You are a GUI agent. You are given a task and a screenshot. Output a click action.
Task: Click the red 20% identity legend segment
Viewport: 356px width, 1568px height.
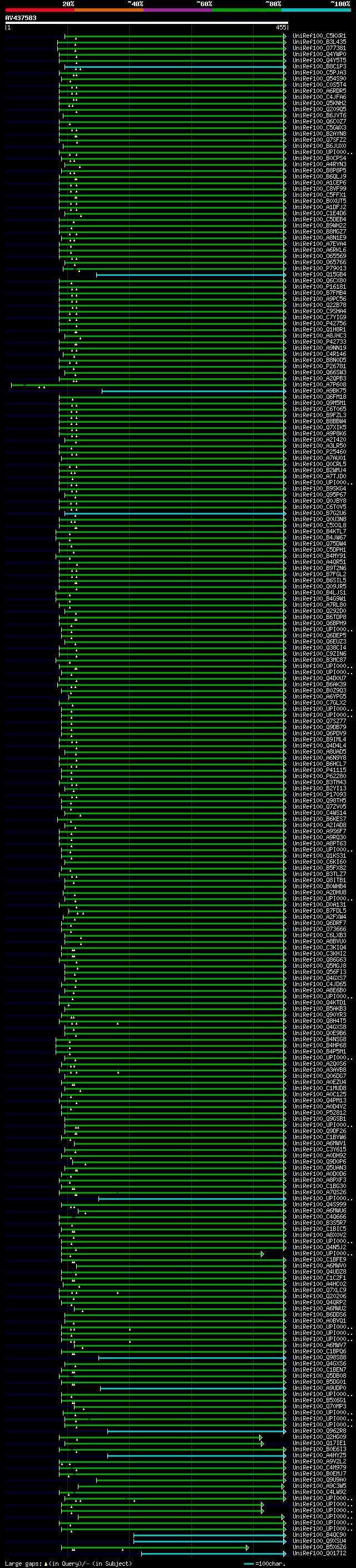point(39,10)
